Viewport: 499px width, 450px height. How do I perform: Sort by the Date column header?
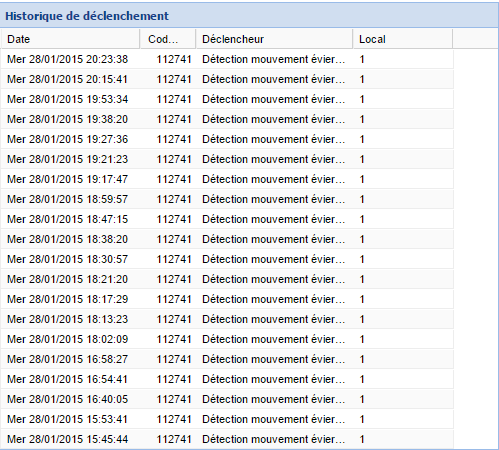click(70, 39)
